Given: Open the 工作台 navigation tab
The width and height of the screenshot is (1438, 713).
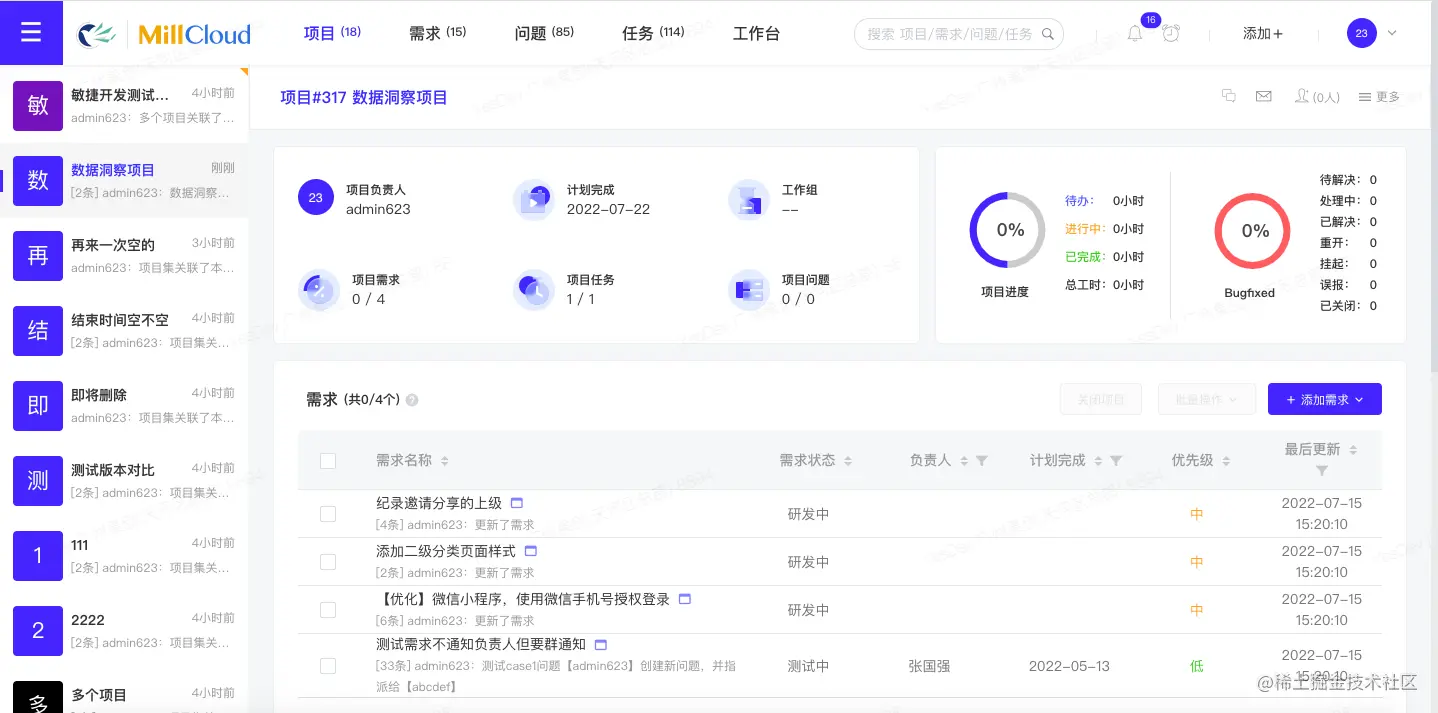Looking at the screenshot, I should pos(756,32).
